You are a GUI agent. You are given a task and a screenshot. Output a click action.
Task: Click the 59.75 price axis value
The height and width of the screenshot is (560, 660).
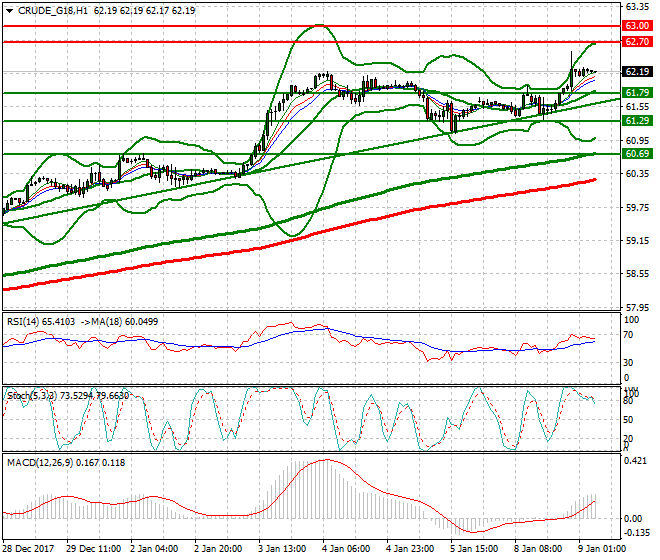[637, 207]
